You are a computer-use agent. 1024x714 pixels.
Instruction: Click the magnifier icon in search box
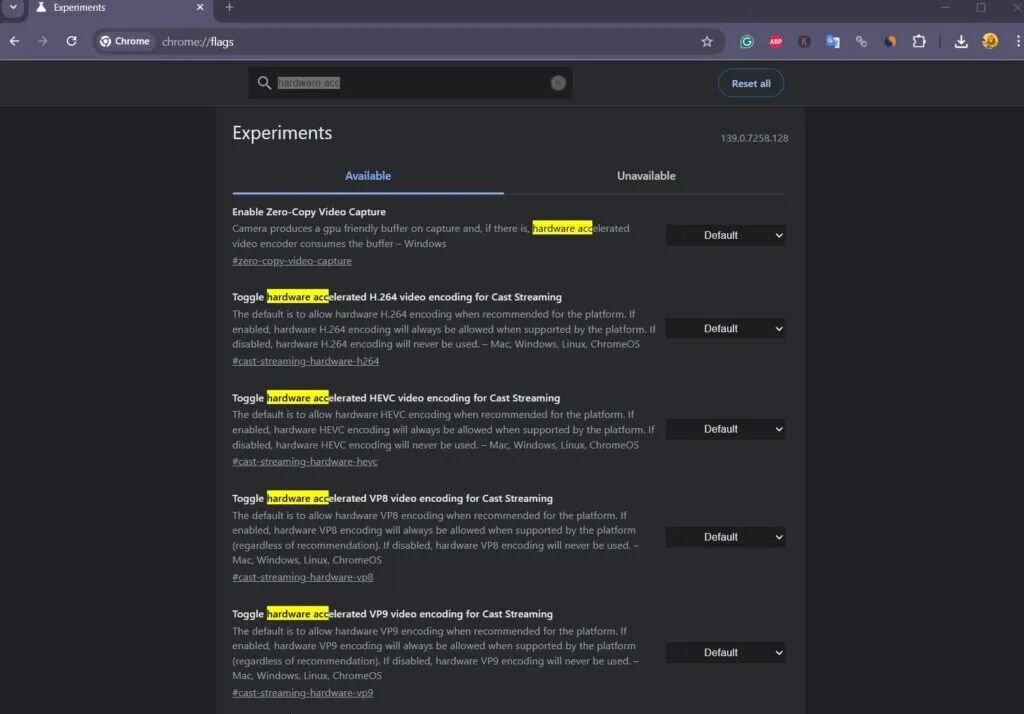pyautogui.click(x=264, y=83)
